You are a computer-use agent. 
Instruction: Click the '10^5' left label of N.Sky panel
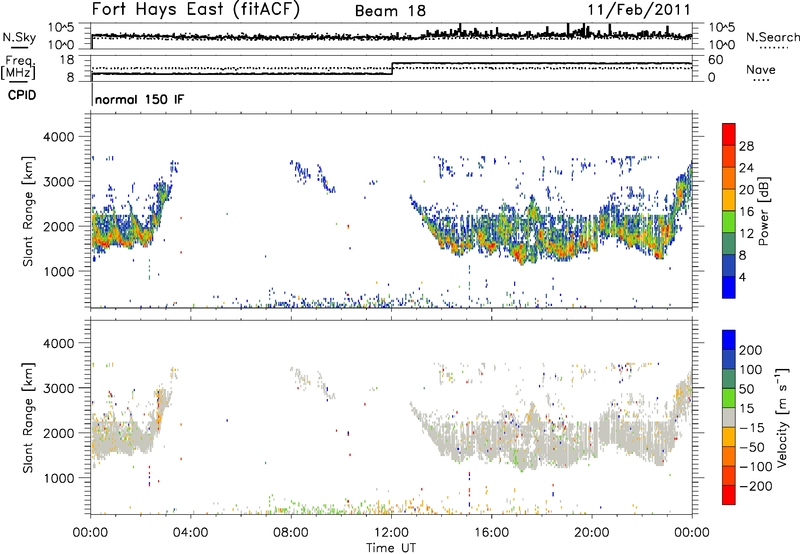tap(61, 27)
